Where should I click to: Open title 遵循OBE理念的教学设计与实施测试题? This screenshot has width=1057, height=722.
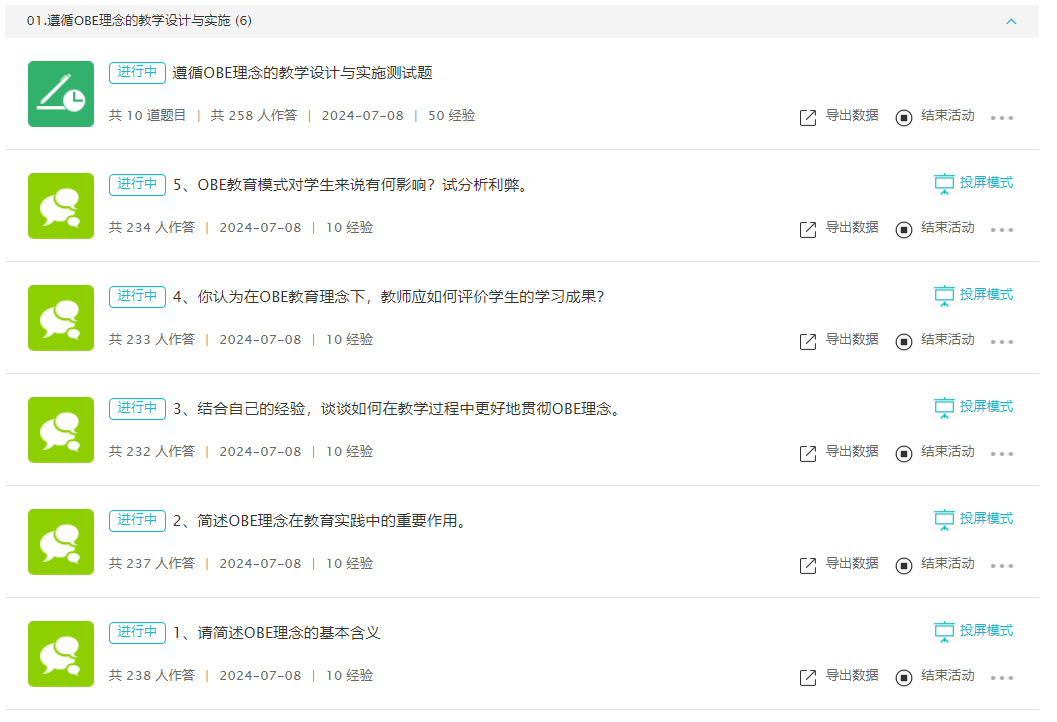click(302, 73)
